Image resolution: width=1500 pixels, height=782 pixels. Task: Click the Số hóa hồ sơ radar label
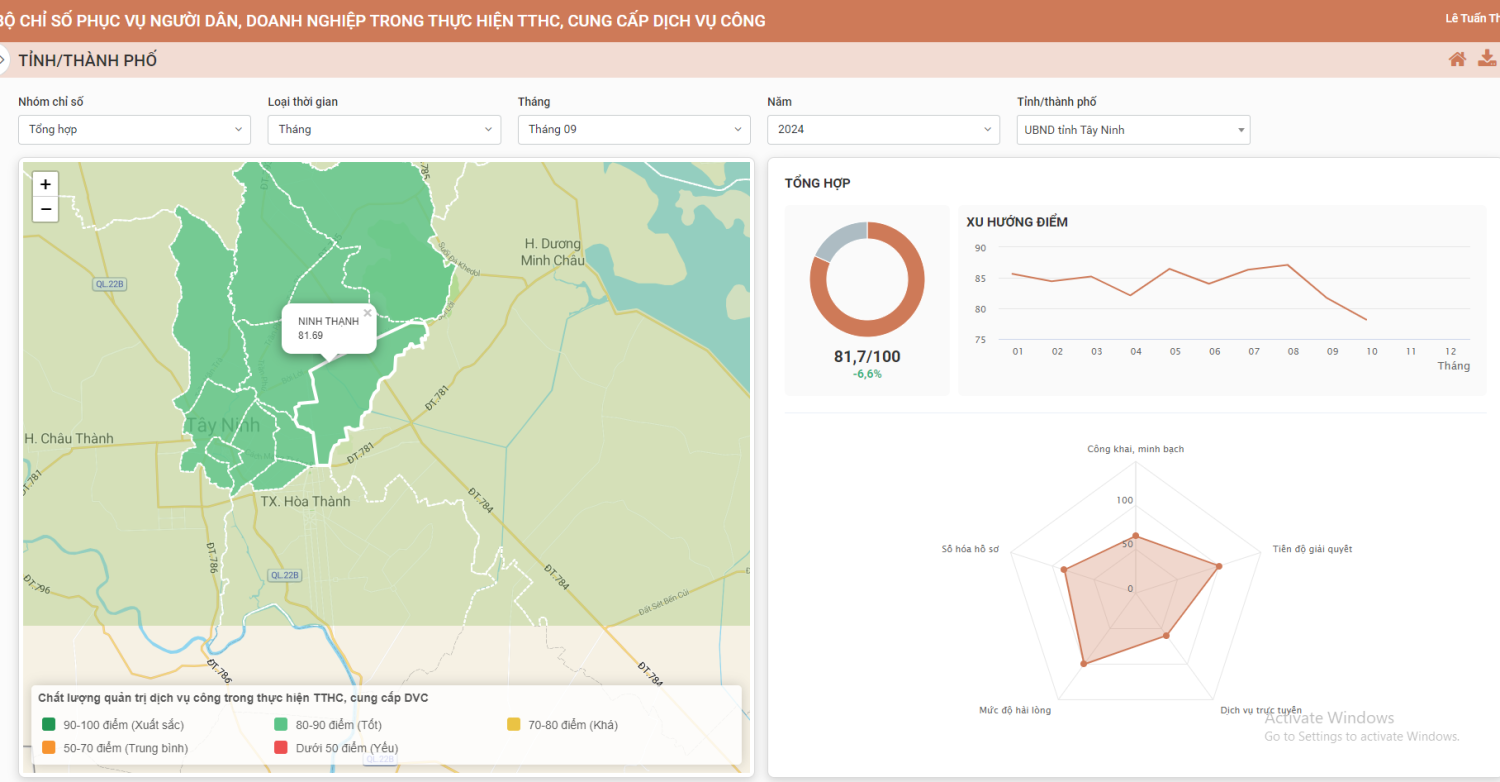[x=970, y=550]
